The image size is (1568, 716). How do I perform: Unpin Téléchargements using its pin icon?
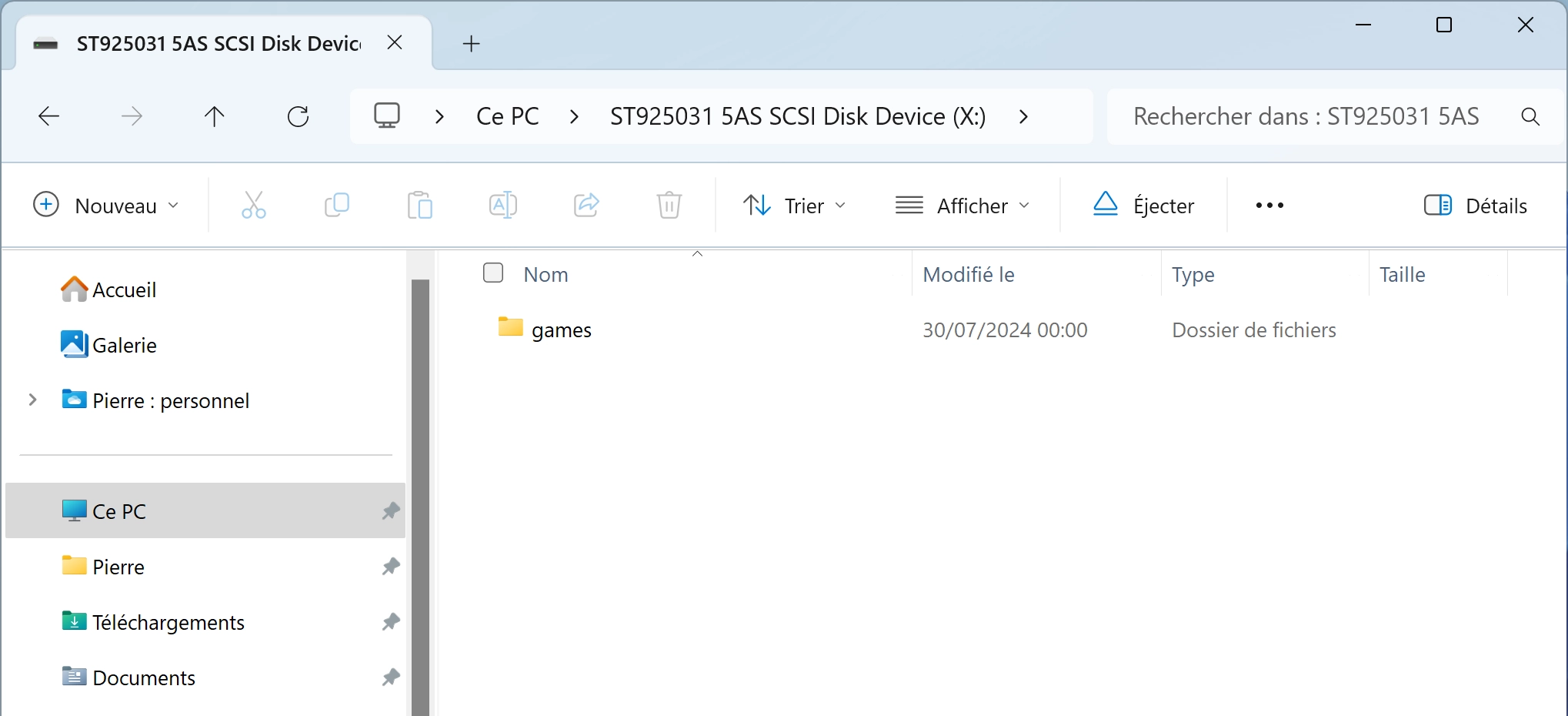coord(391,622)
